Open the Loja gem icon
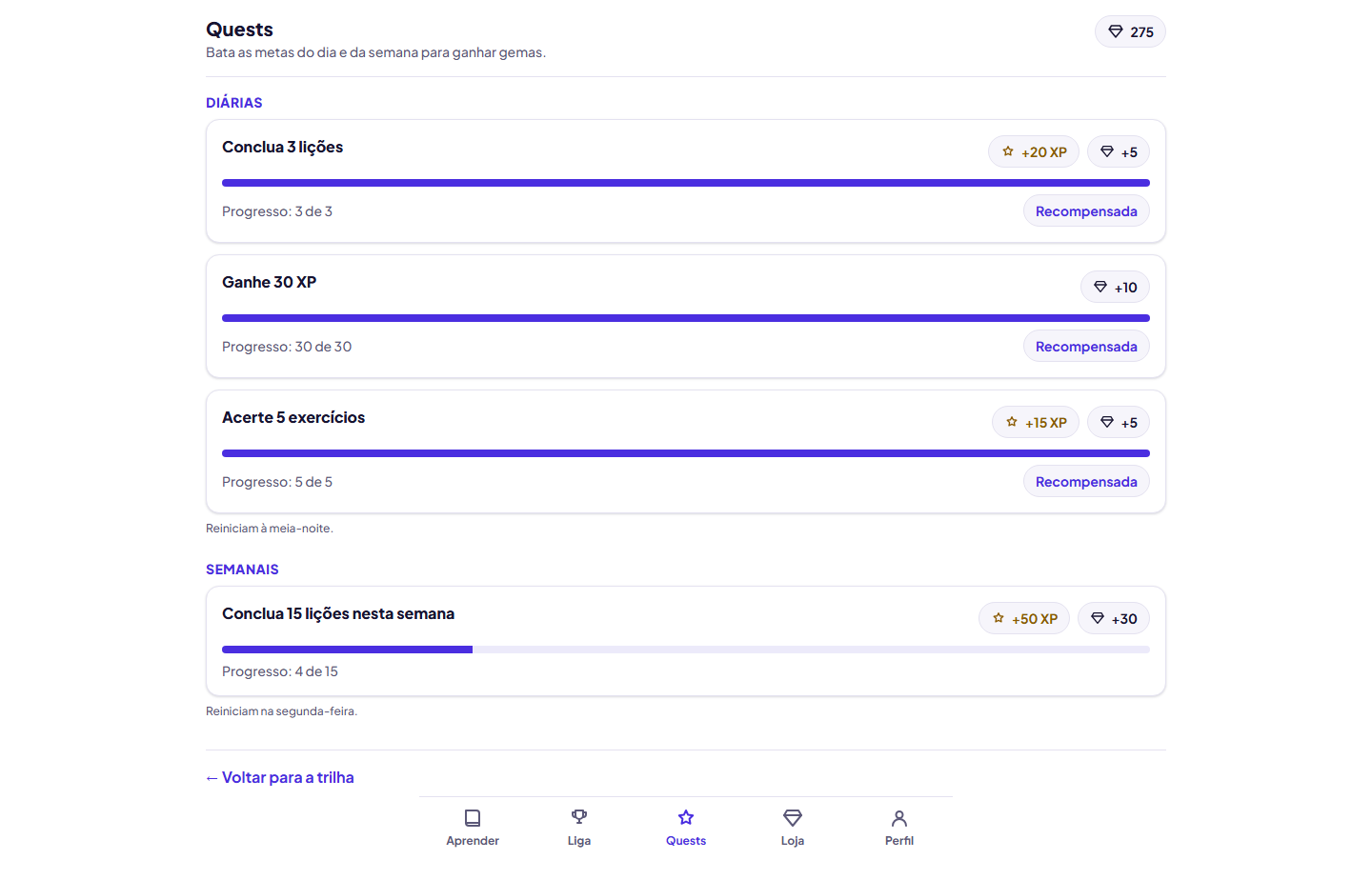This screenshot has width=1372, height=880. pos(793,818)
